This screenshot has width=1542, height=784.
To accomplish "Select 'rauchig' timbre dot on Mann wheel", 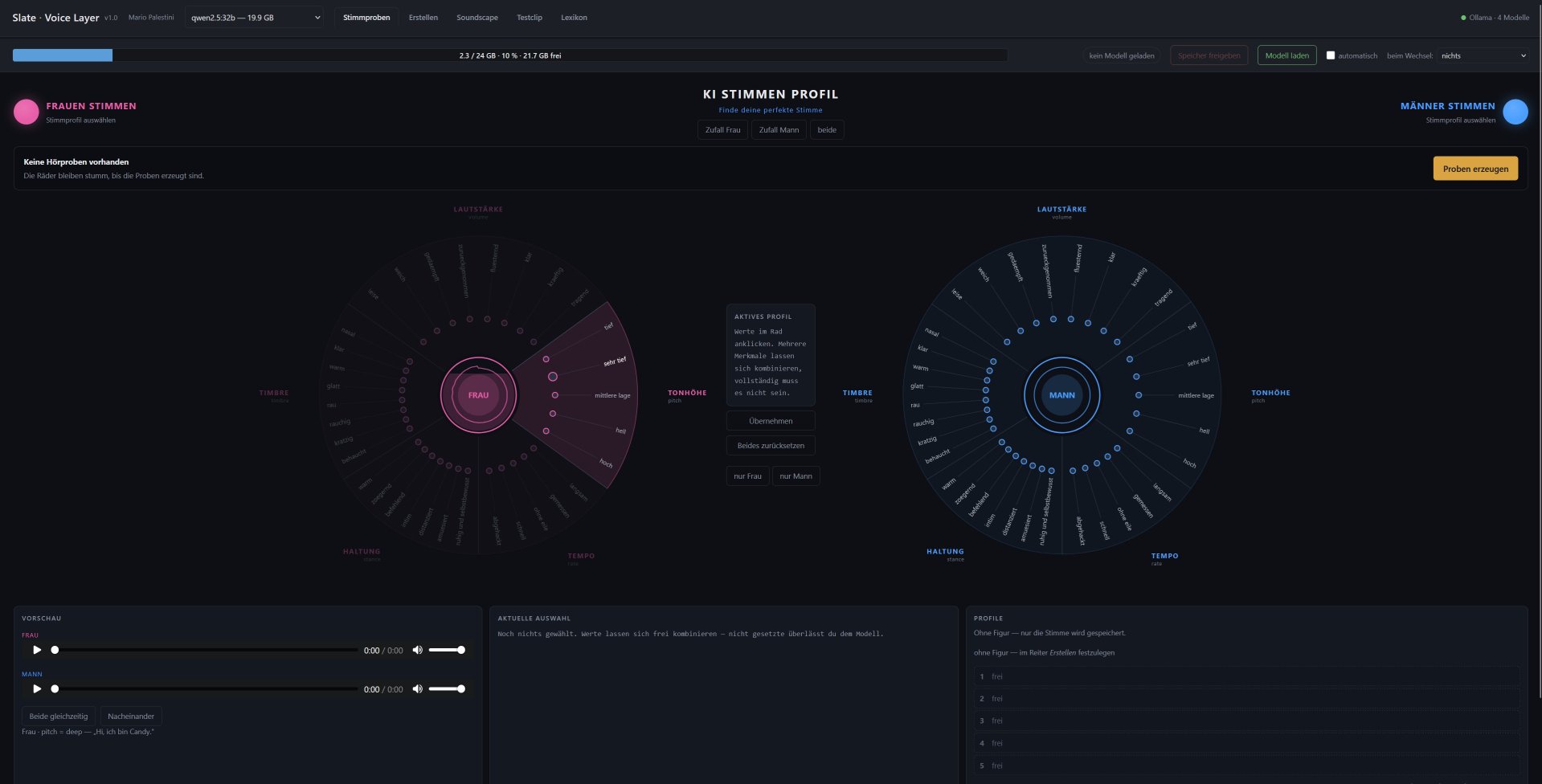I will point(988,410).
